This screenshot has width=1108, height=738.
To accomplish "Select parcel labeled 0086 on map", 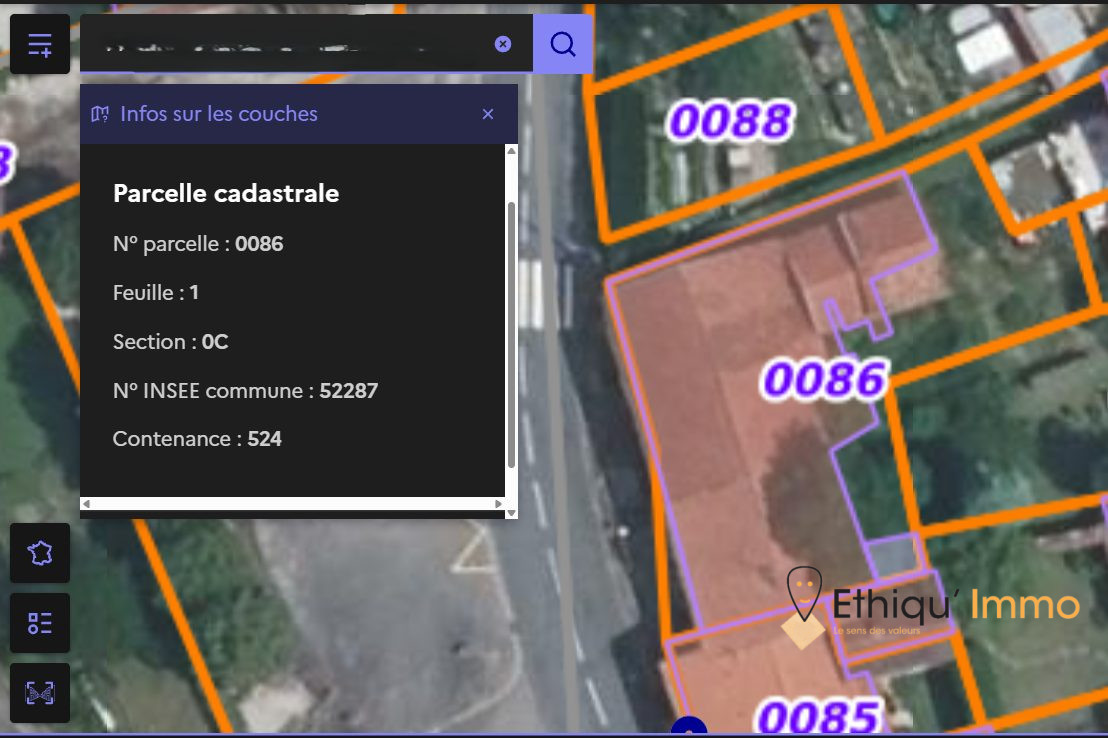I will (825, 379).
